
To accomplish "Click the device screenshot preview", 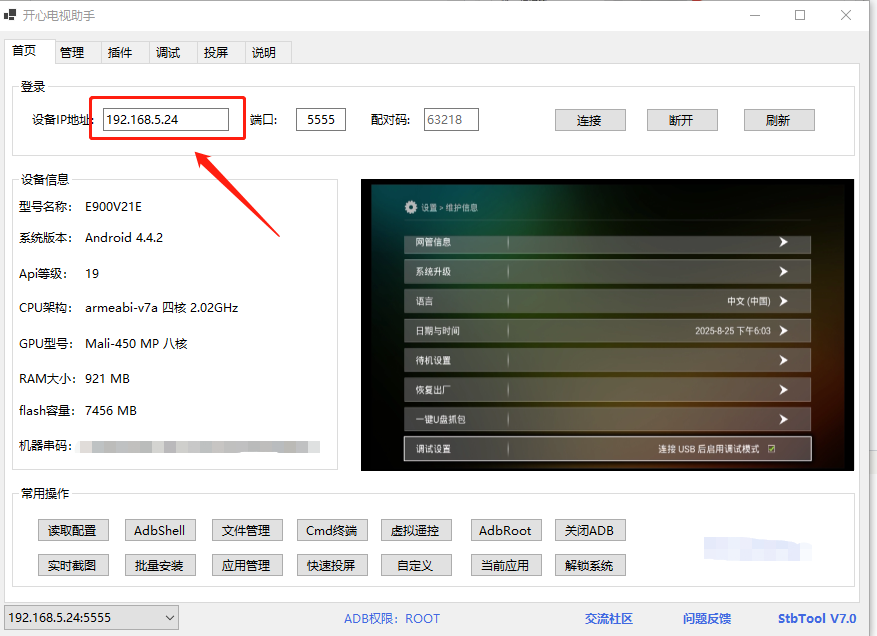I will (x=607, y=325).
